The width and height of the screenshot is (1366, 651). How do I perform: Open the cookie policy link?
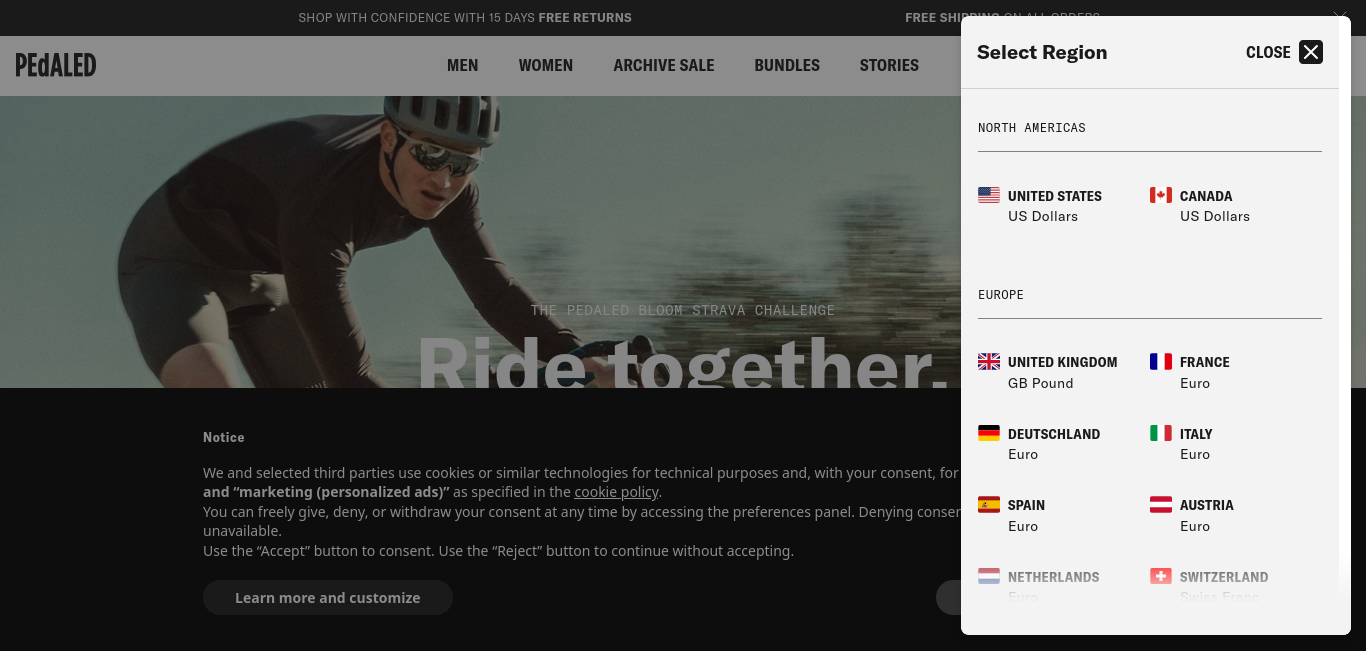[616, 492]
